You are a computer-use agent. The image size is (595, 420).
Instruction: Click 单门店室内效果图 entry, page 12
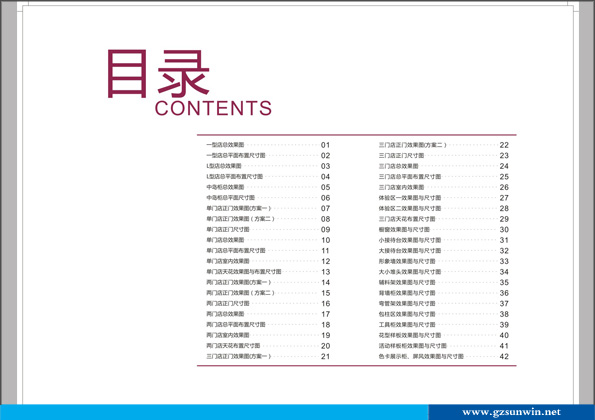(268, 261)
